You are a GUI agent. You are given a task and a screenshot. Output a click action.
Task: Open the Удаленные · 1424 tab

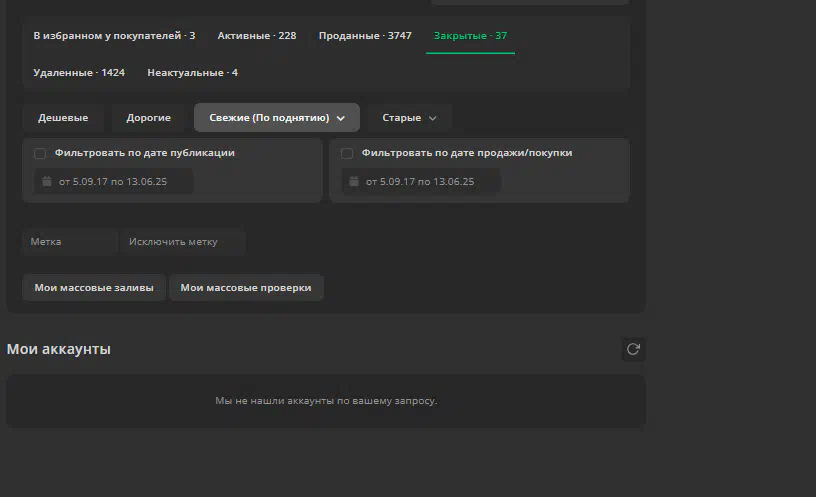point(79,72)
